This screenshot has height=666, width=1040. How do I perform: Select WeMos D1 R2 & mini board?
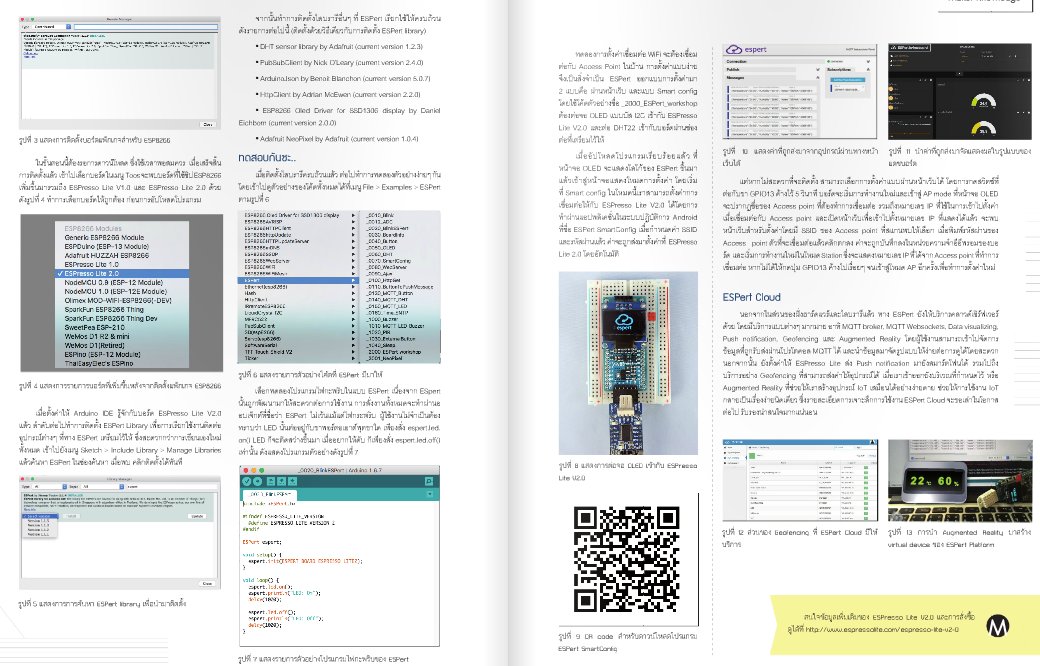(122, 336)
